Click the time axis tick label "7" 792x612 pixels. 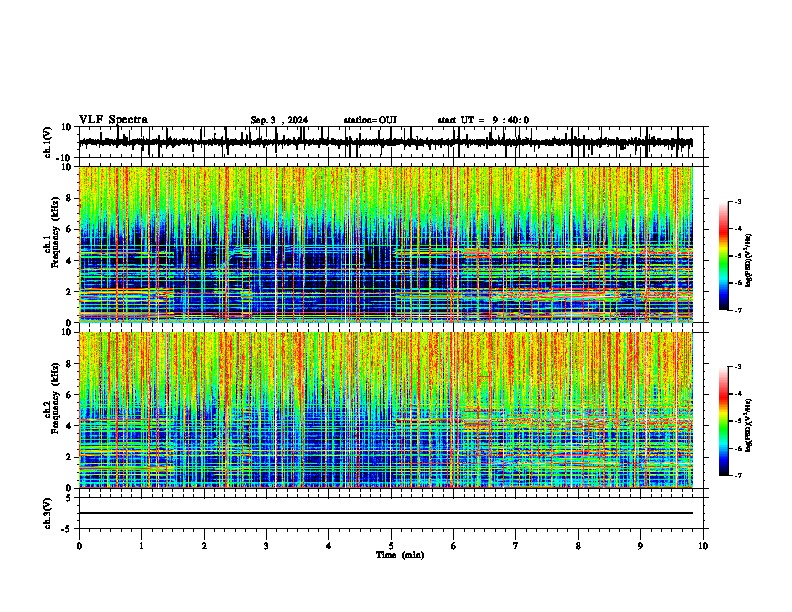[x=516, y=546]
